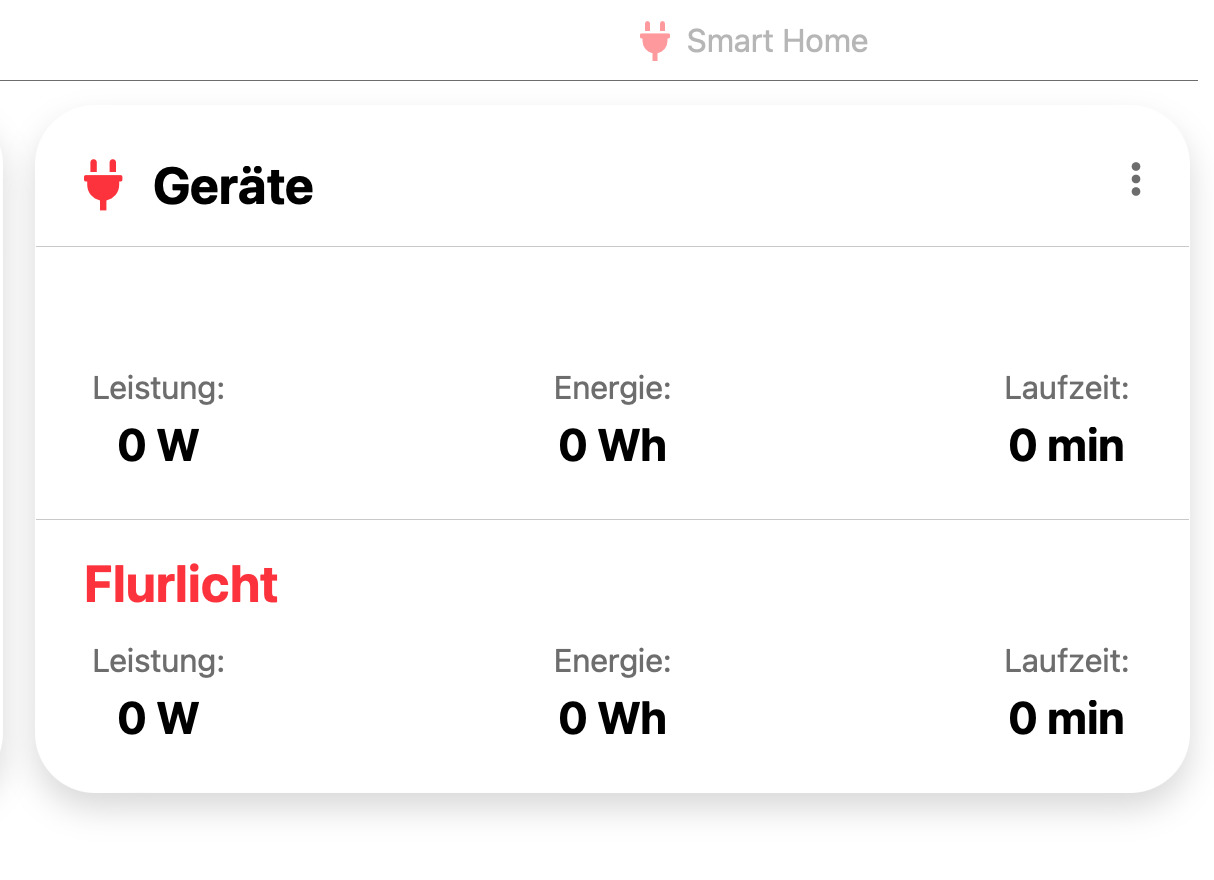Viewport: 1214px width, 880px height.
Task: Click the blank name area above top Leistung
Action: (181, 311)
